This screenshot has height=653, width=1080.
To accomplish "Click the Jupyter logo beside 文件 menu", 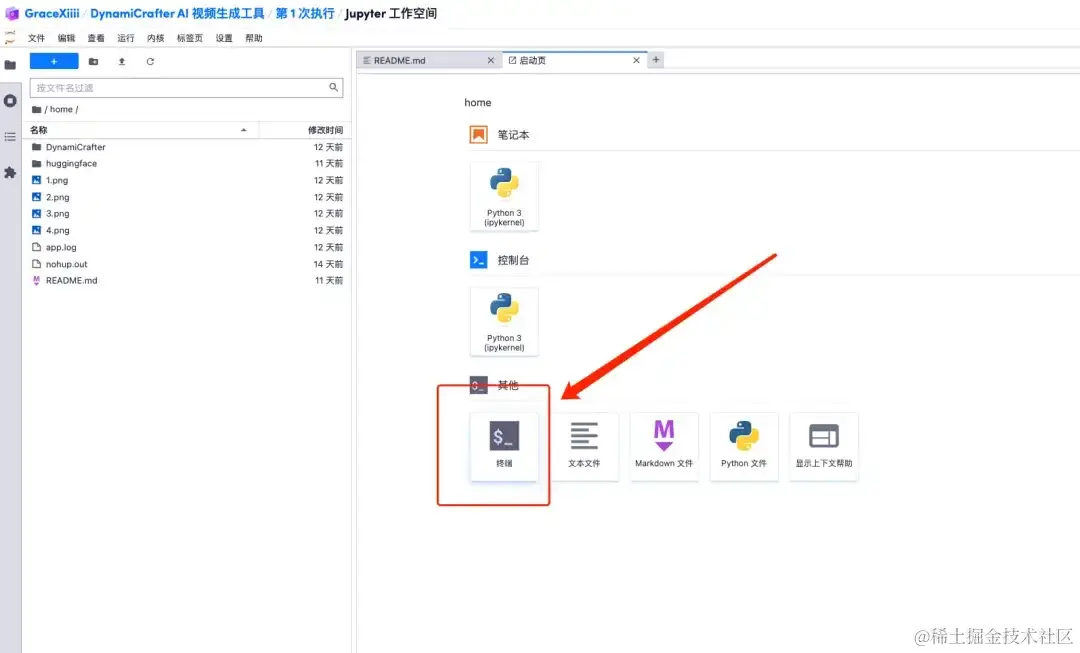I will tap(10, 38).
